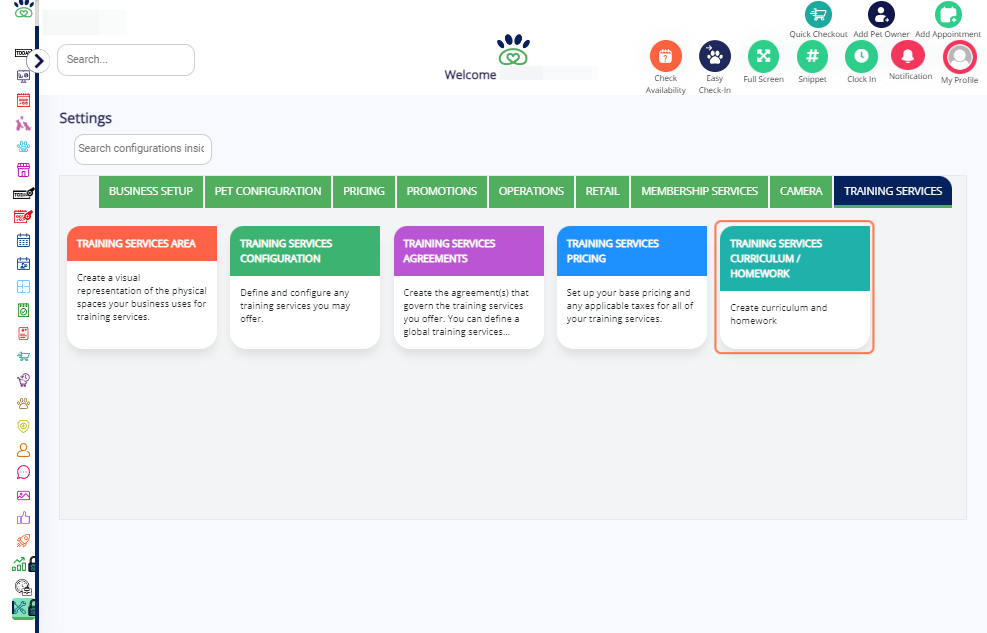Open the Training Services Area card
Viewport: 987px width, 633px height.
click(x=142, y=287)
